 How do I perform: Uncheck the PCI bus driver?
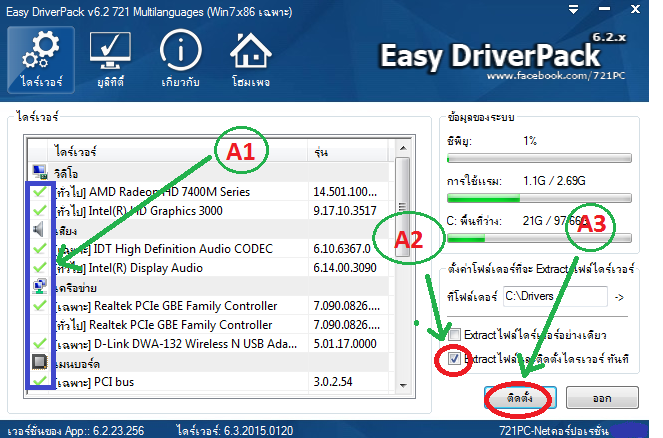40,381
